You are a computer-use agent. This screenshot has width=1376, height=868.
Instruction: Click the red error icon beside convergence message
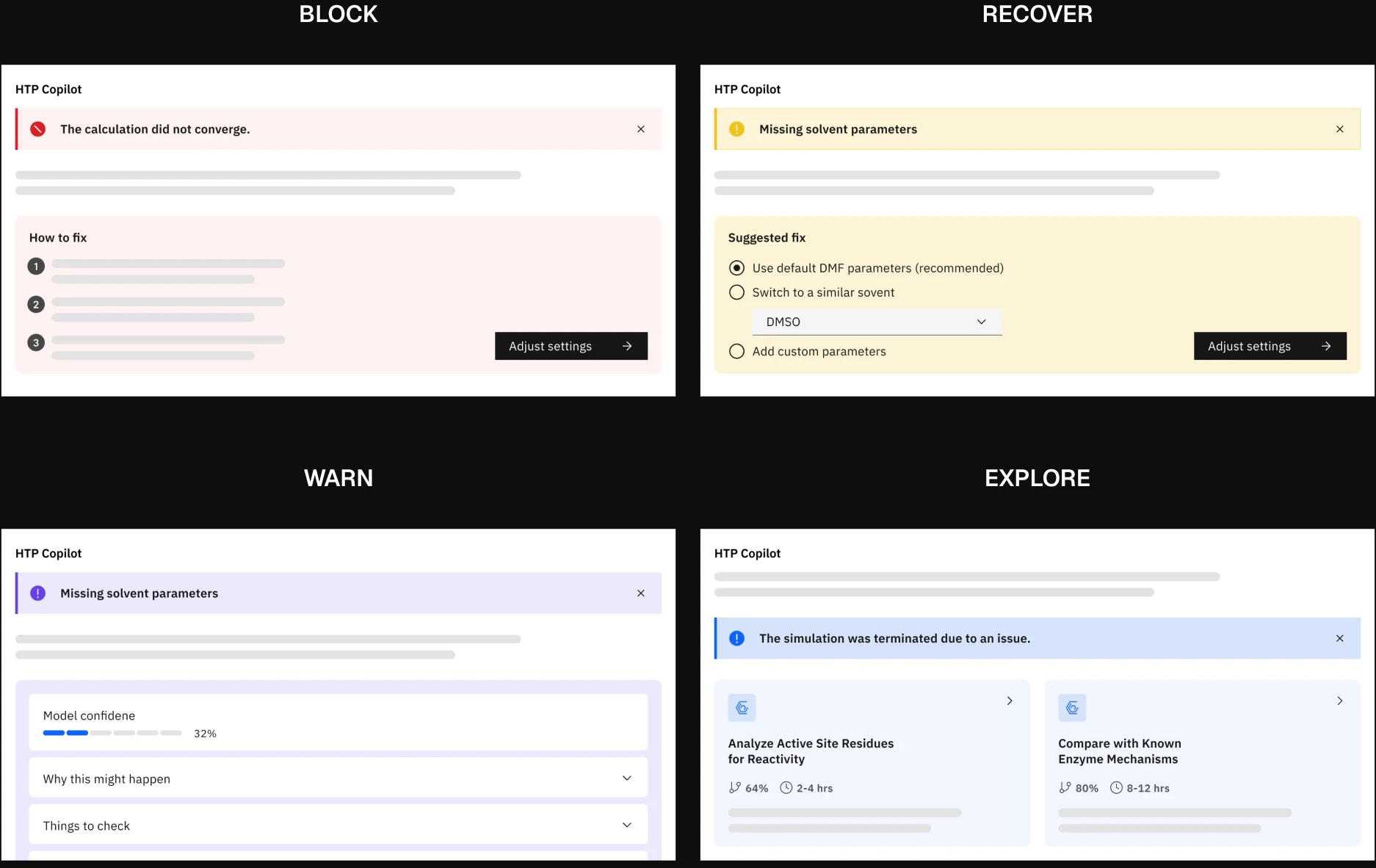(x=37, y=129)
